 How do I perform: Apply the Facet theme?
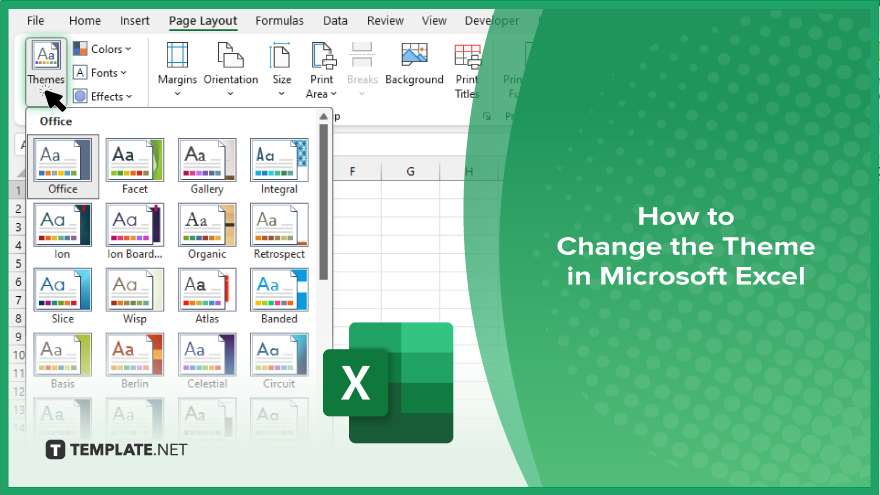pos(135,166)
